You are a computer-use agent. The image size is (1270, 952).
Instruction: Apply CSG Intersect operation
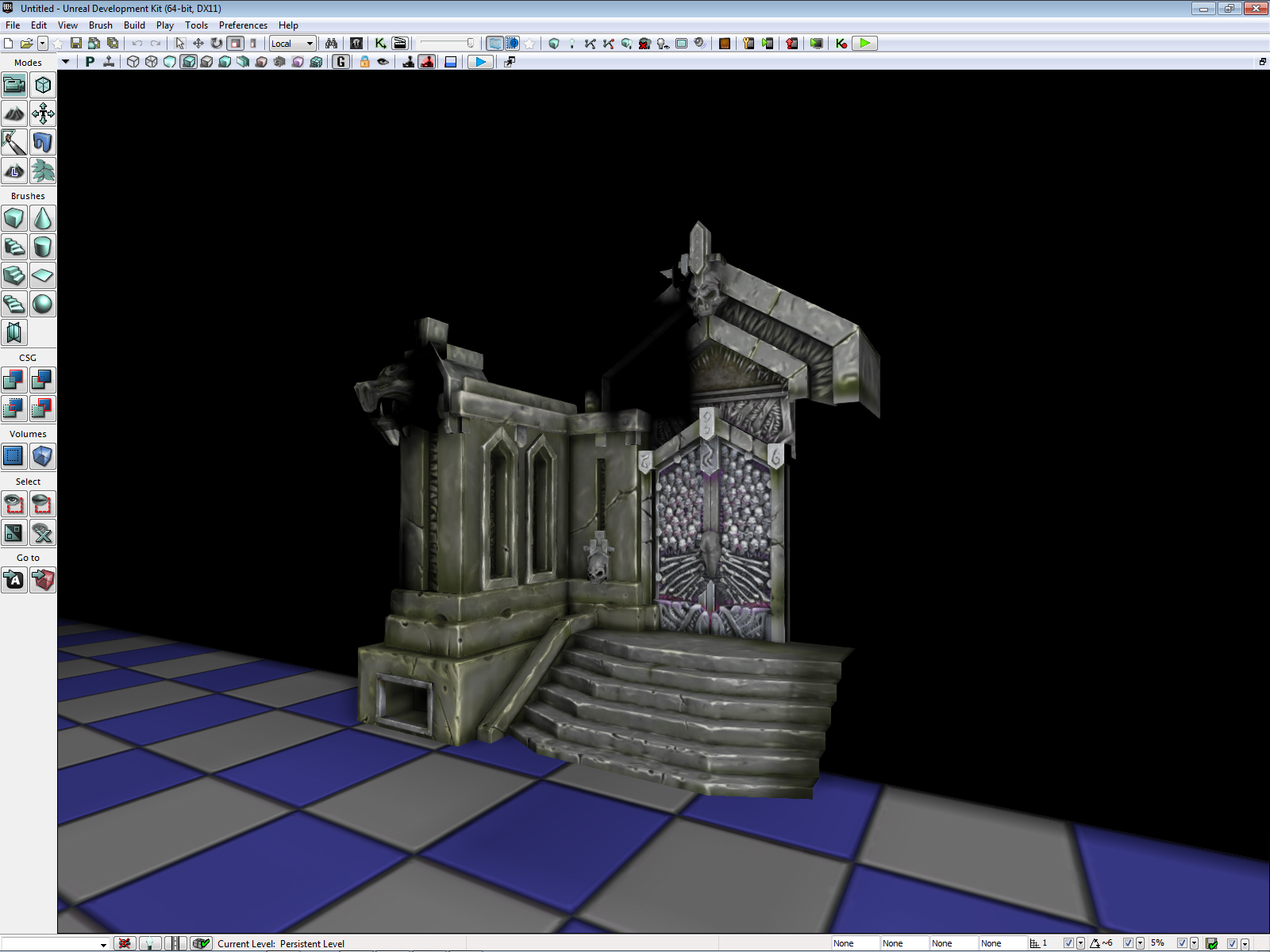[x=14, y=409]
